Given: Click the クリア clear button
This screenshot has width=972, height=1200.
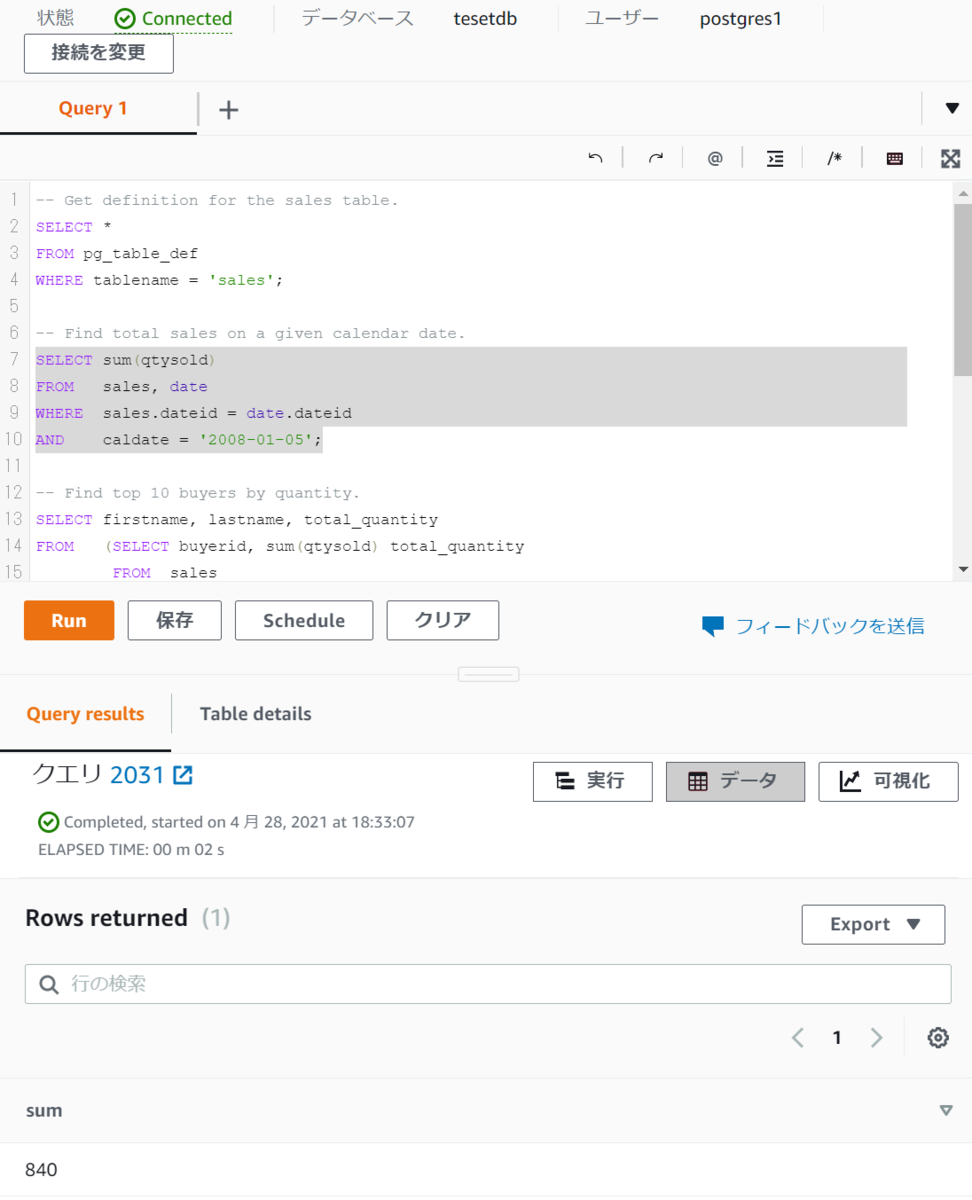Looking at the screenshot, I should coord(443,621).
